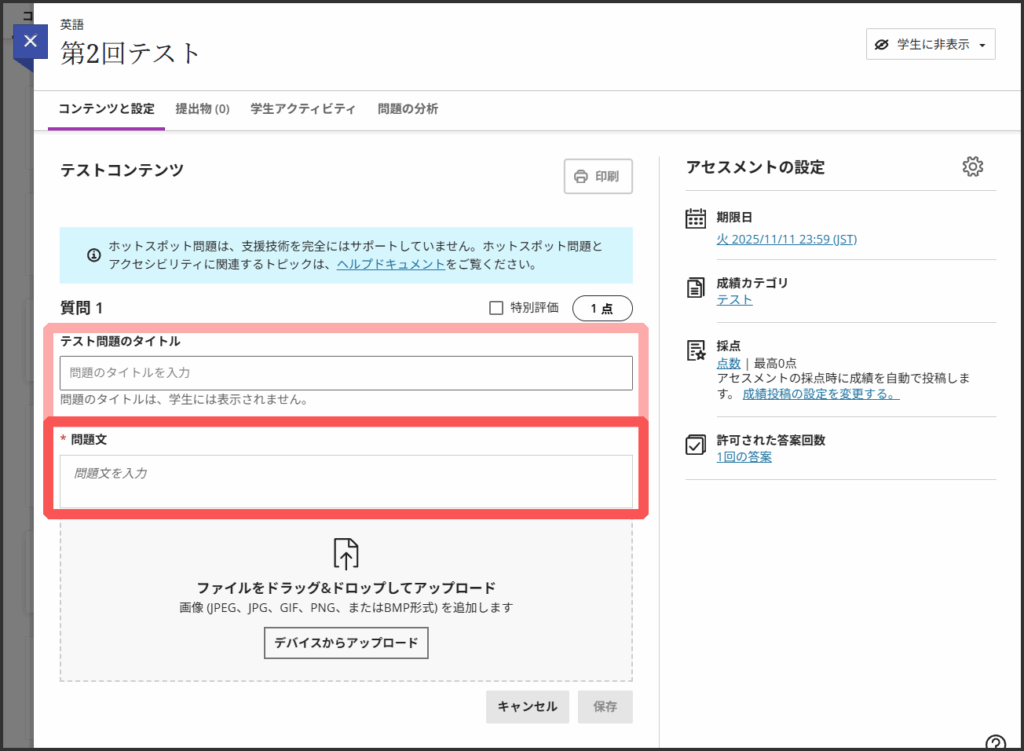The height and width of the screenshot is (751, 1024).
Task: Open the 学生に非表示 visibility dropdown
Action: coord(930,45)
